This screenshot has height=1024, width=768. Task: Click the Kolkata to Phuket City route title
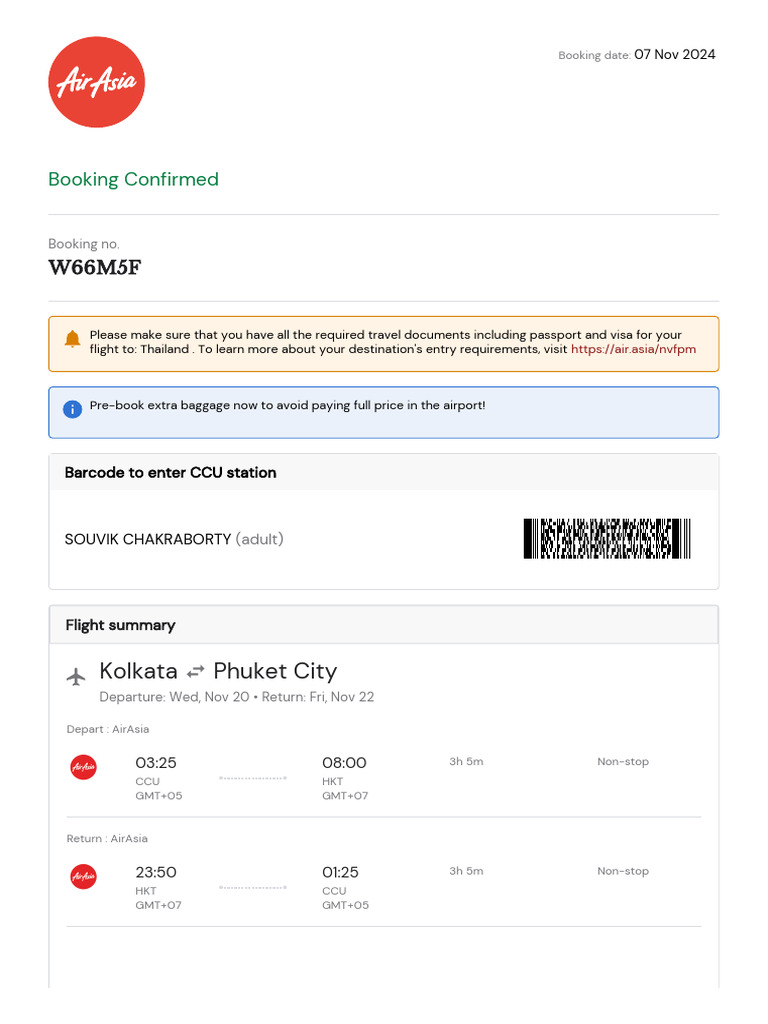coord(218,671)
